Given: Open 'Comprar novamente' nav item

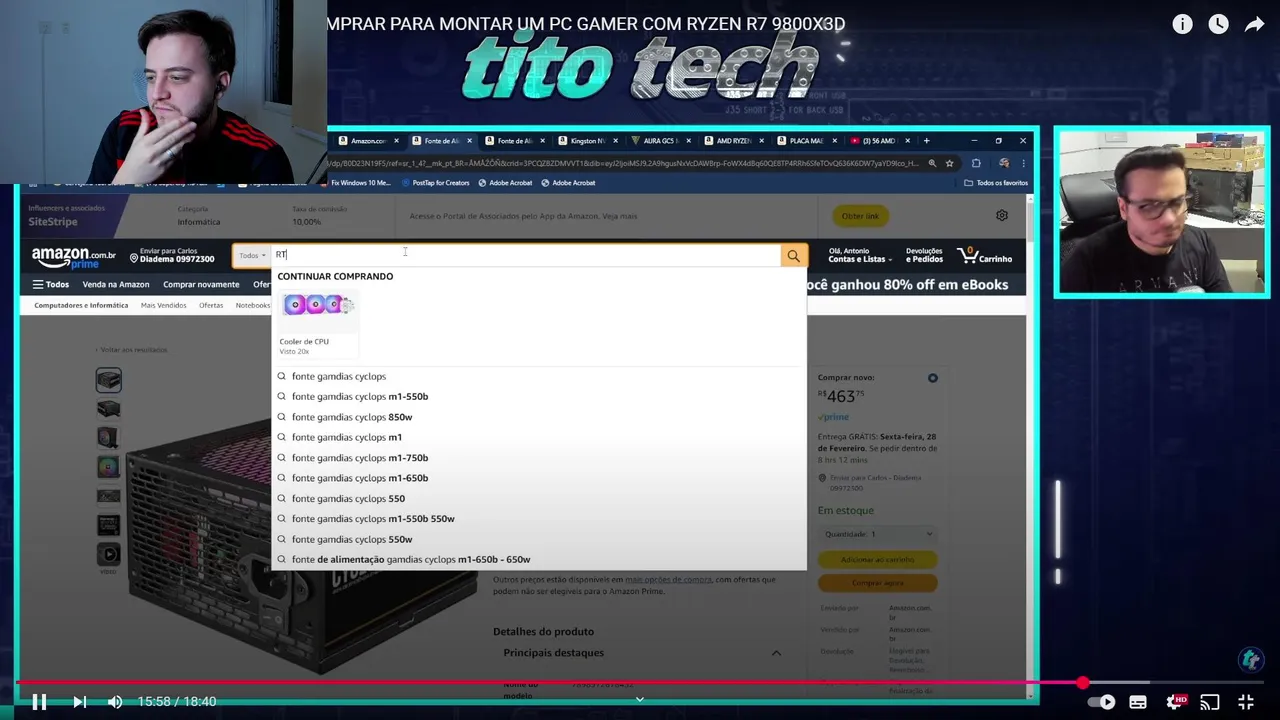Looking at the screenshot, I should tap(201, 284).
